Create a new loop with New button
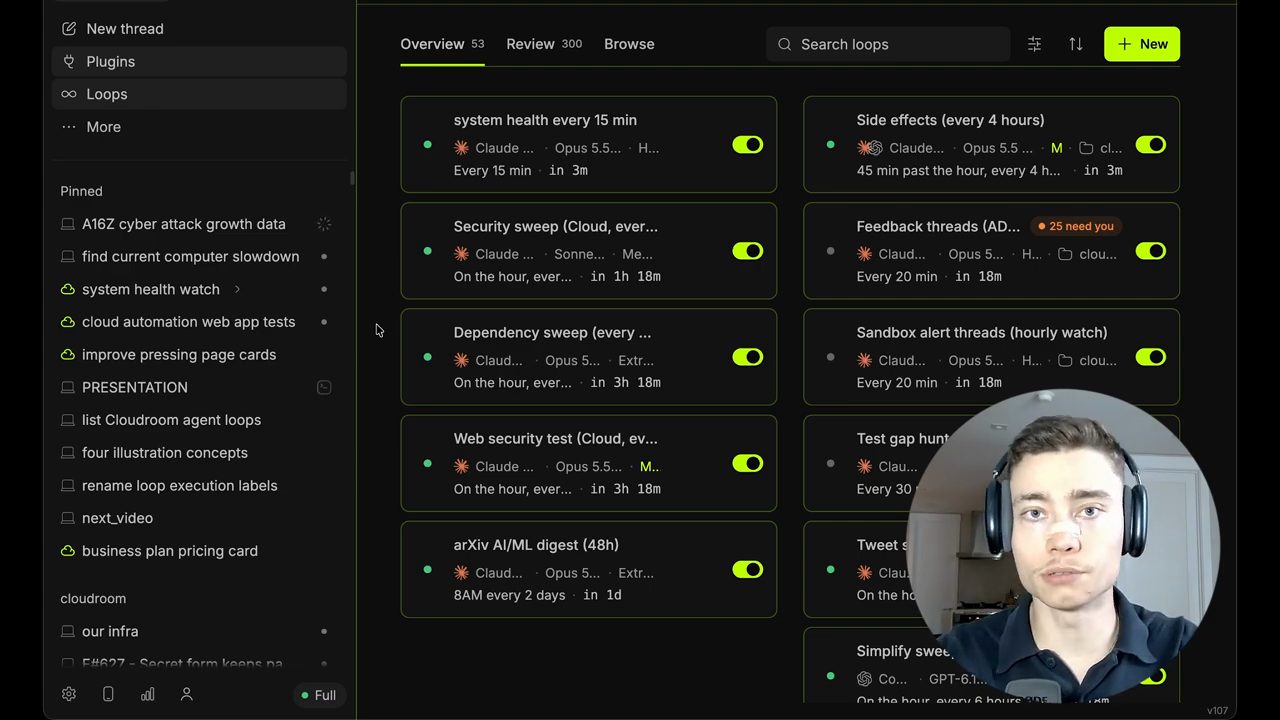 1142,44
